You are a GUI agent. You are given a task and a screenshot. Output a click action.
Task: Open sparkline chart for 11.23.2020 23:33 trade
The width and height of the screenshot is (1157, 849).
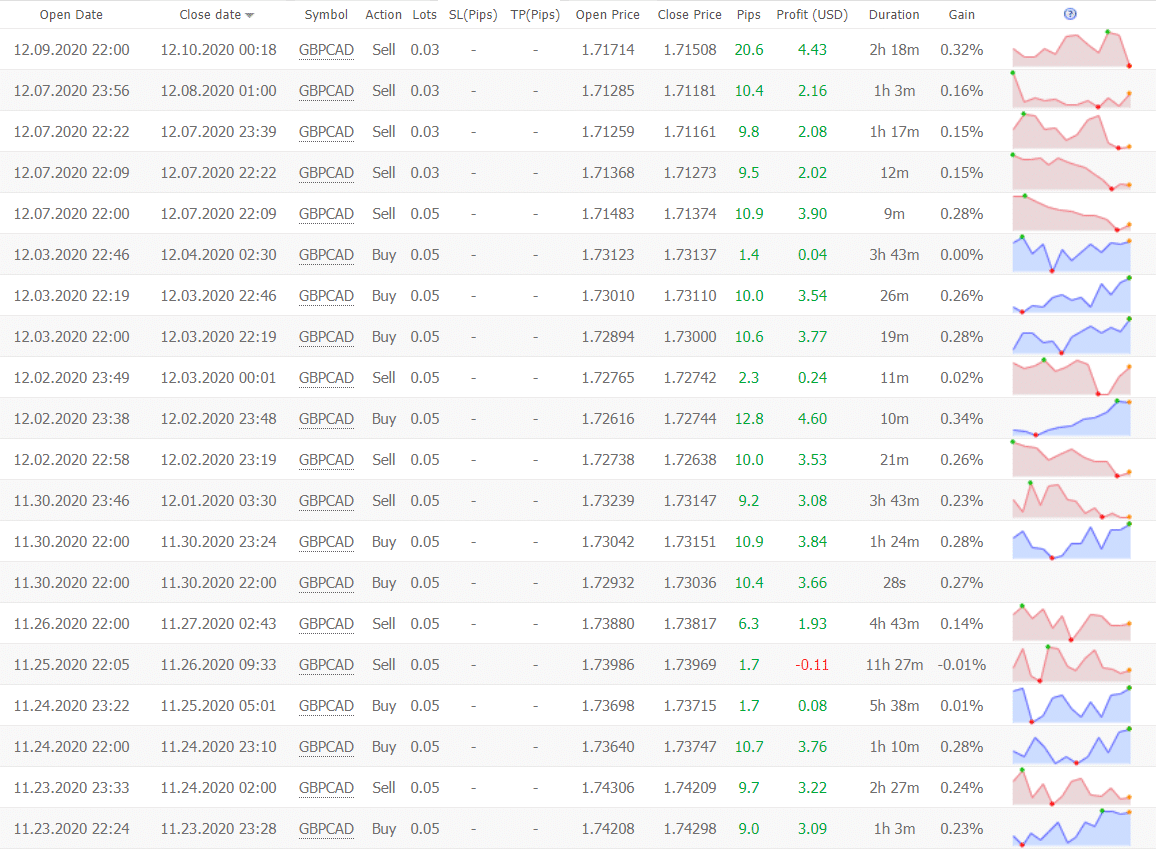pos(1071,787)
